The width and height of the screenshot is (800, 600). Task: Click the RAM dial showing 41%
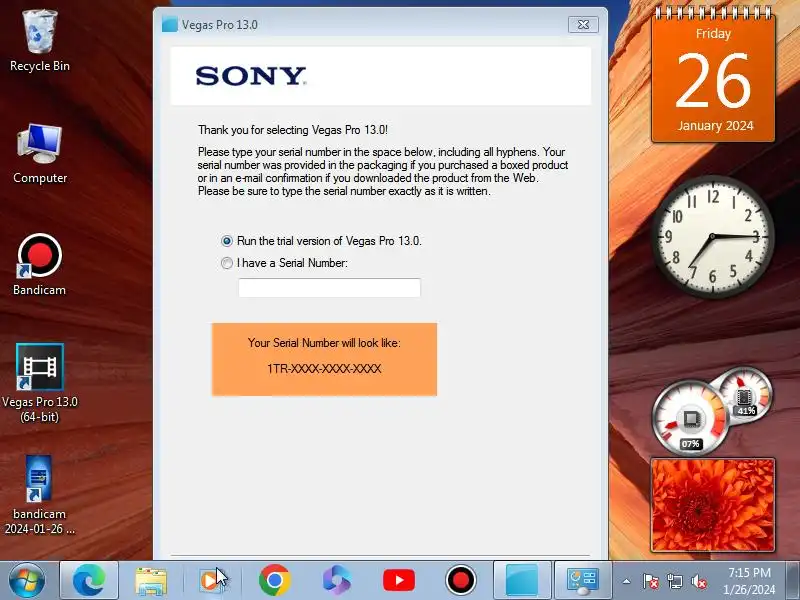pos(745,394)
